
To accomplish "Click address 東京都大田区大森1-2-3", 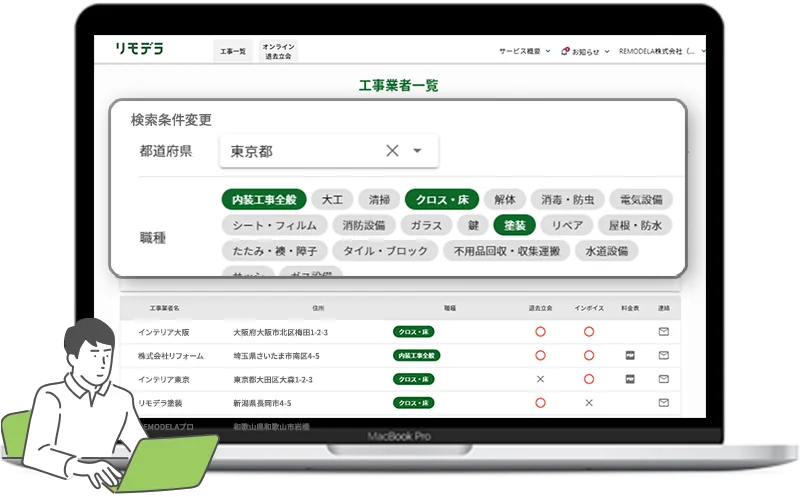I will [x=273, y=380].
